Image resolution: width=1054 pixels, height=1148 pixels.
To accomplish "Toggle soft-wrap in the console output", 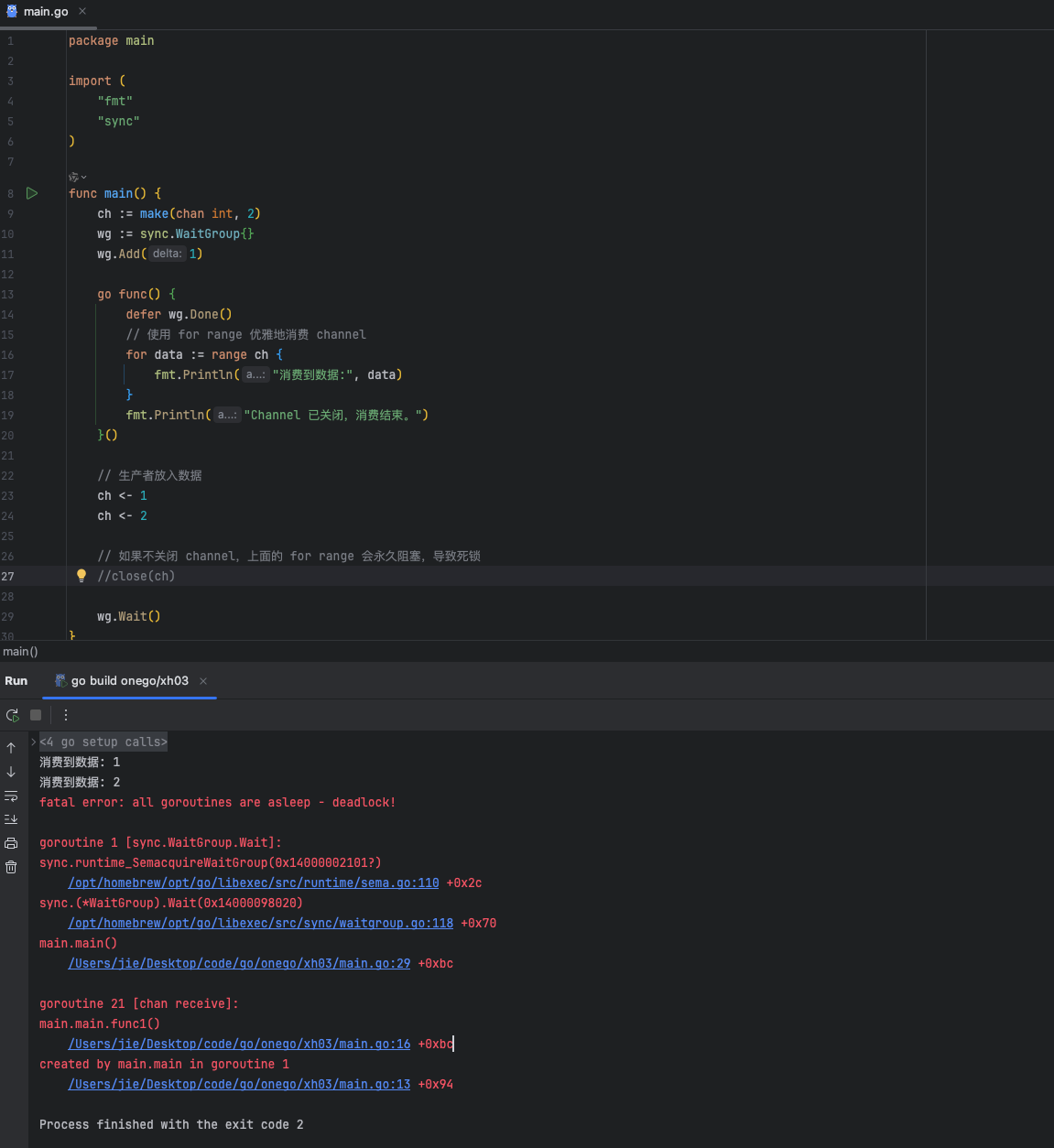I will point(11,796).
